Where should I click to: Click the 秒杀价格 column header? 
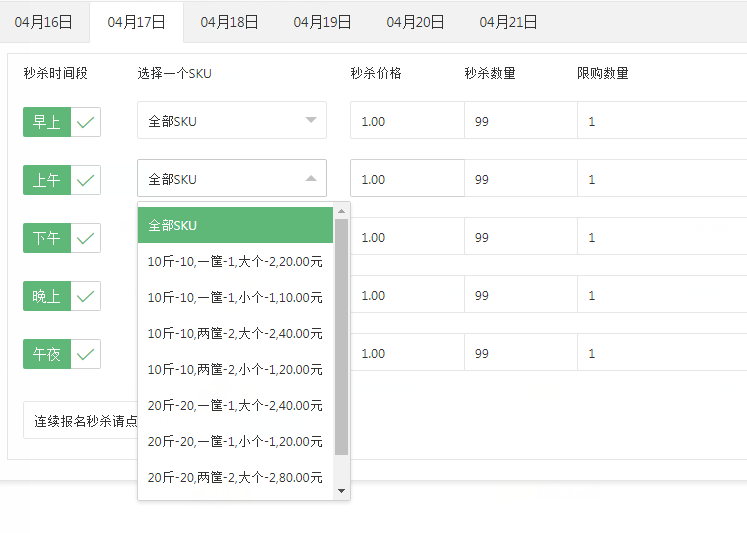(376, 73)
